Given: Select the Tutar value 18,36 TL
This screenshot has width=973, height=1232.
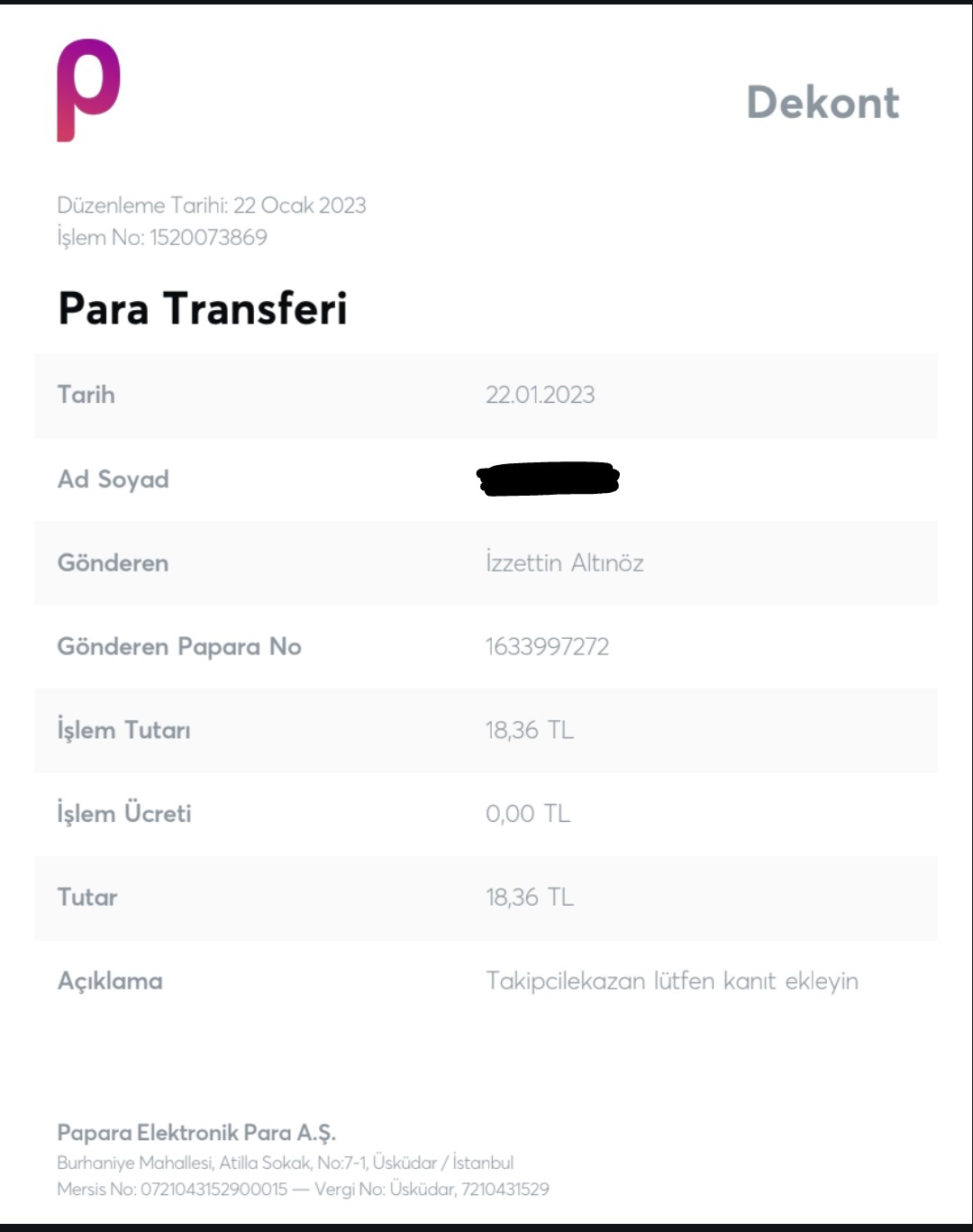Looking at the screenshot, I should tap(529, 898).
